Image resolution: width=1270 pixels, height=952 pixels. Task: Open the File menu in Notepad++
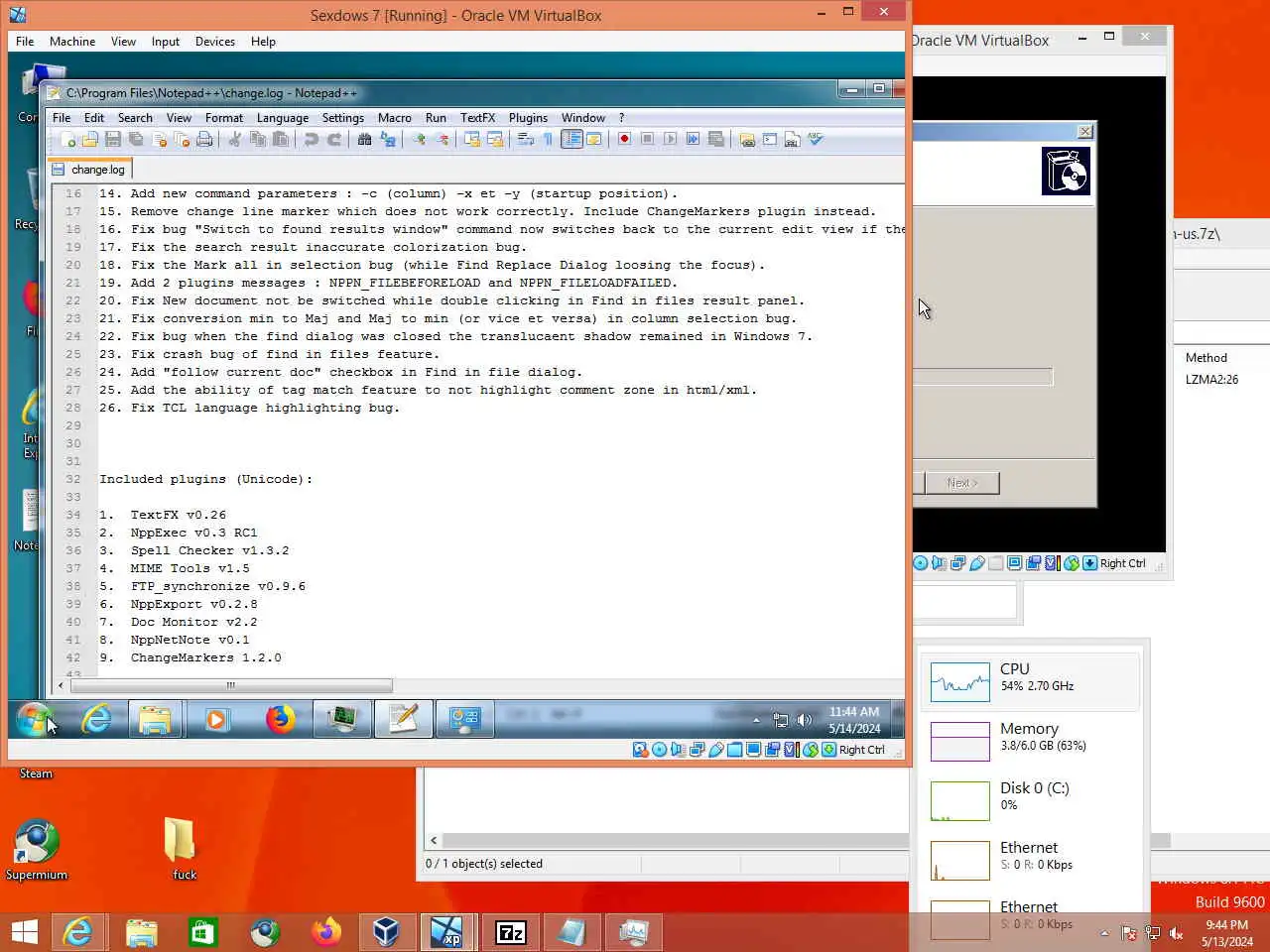(x=62, y=118)
